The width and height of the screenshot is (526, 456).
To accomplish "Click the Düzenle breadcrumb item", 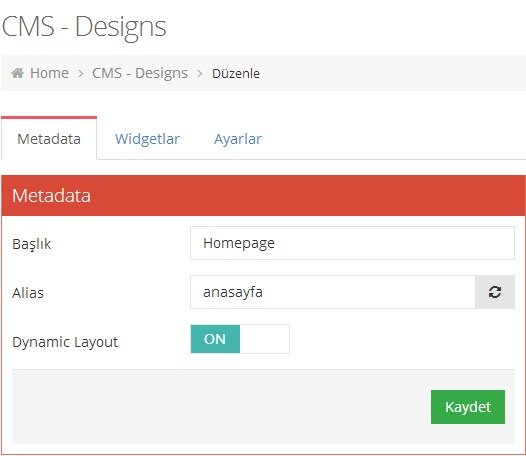I will point(236,73).
